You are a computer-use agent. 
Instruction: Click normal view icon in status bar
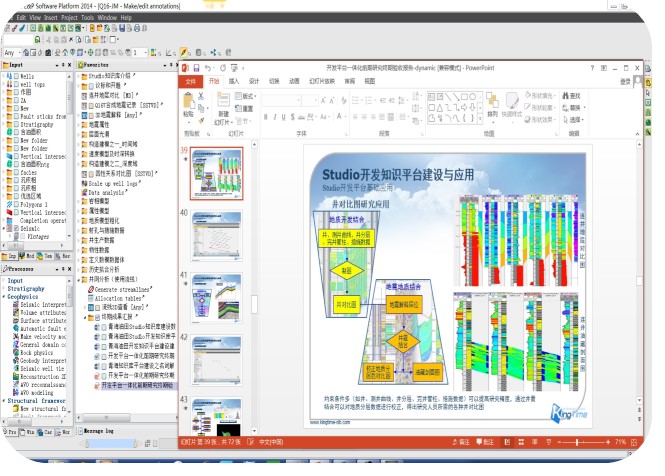point(507,442)
